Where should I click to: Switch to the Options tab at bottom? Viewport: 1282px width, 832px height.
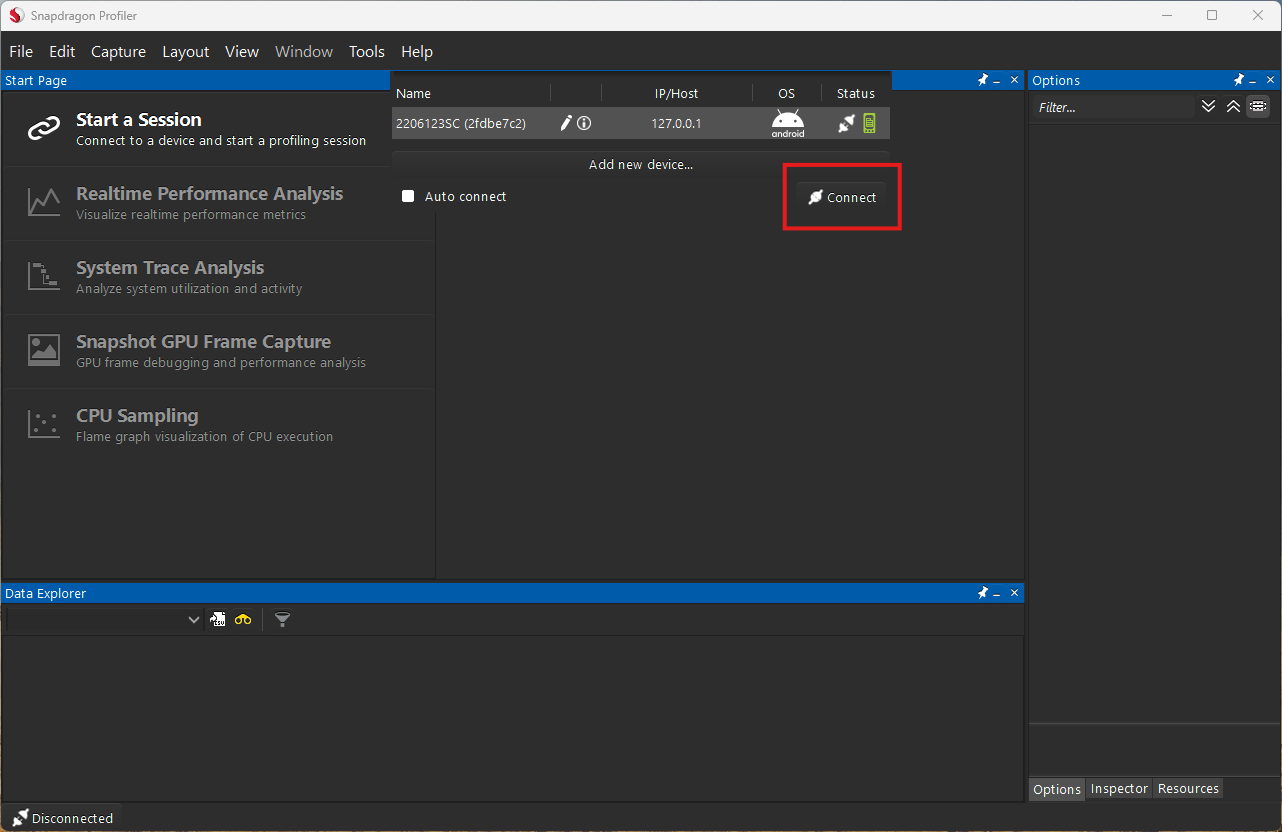coord(1056,789)
